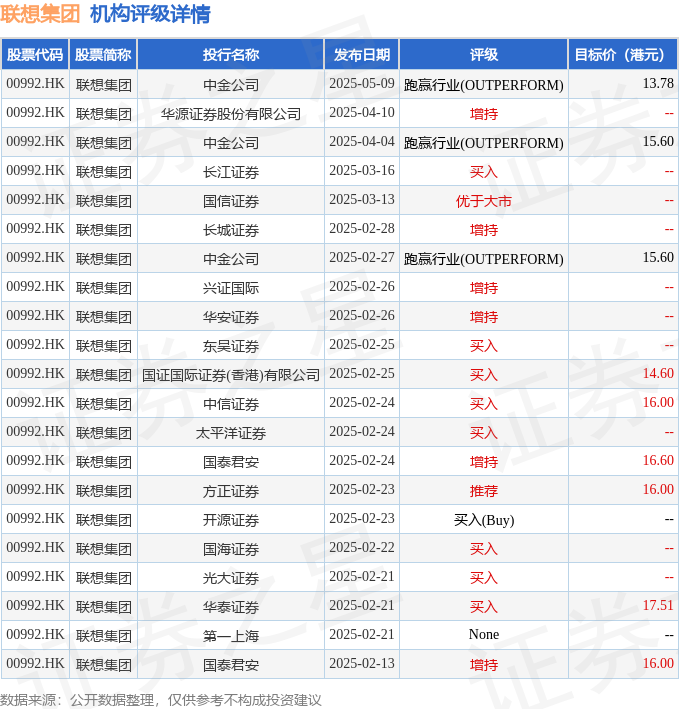Click target price 13.78
The image size is (679, 709).
[x=658, y=84]
